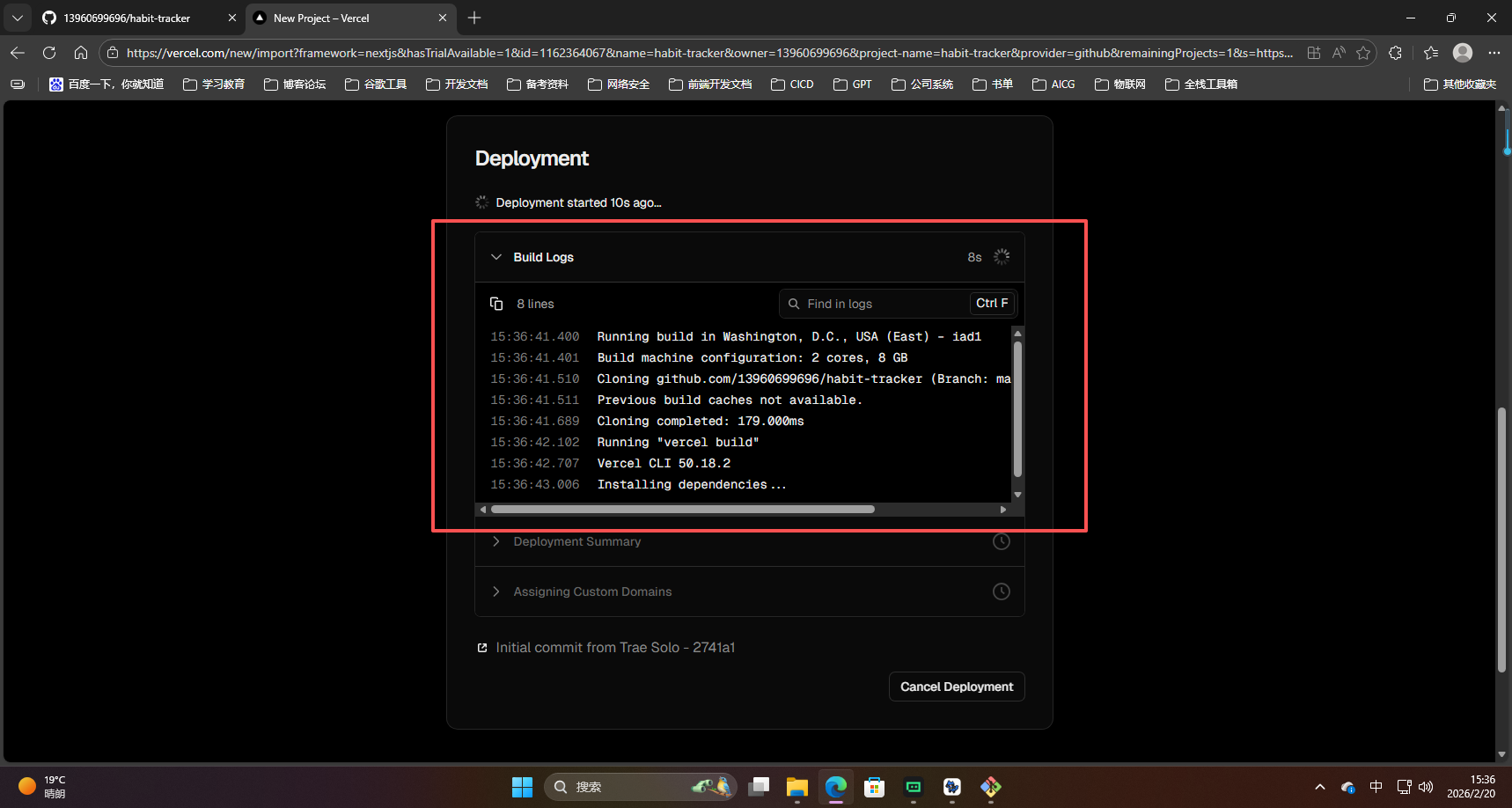Viewport: 1512px width, 808px height.
Task: Open a new browser tab
Action: [x=474, y=18]
